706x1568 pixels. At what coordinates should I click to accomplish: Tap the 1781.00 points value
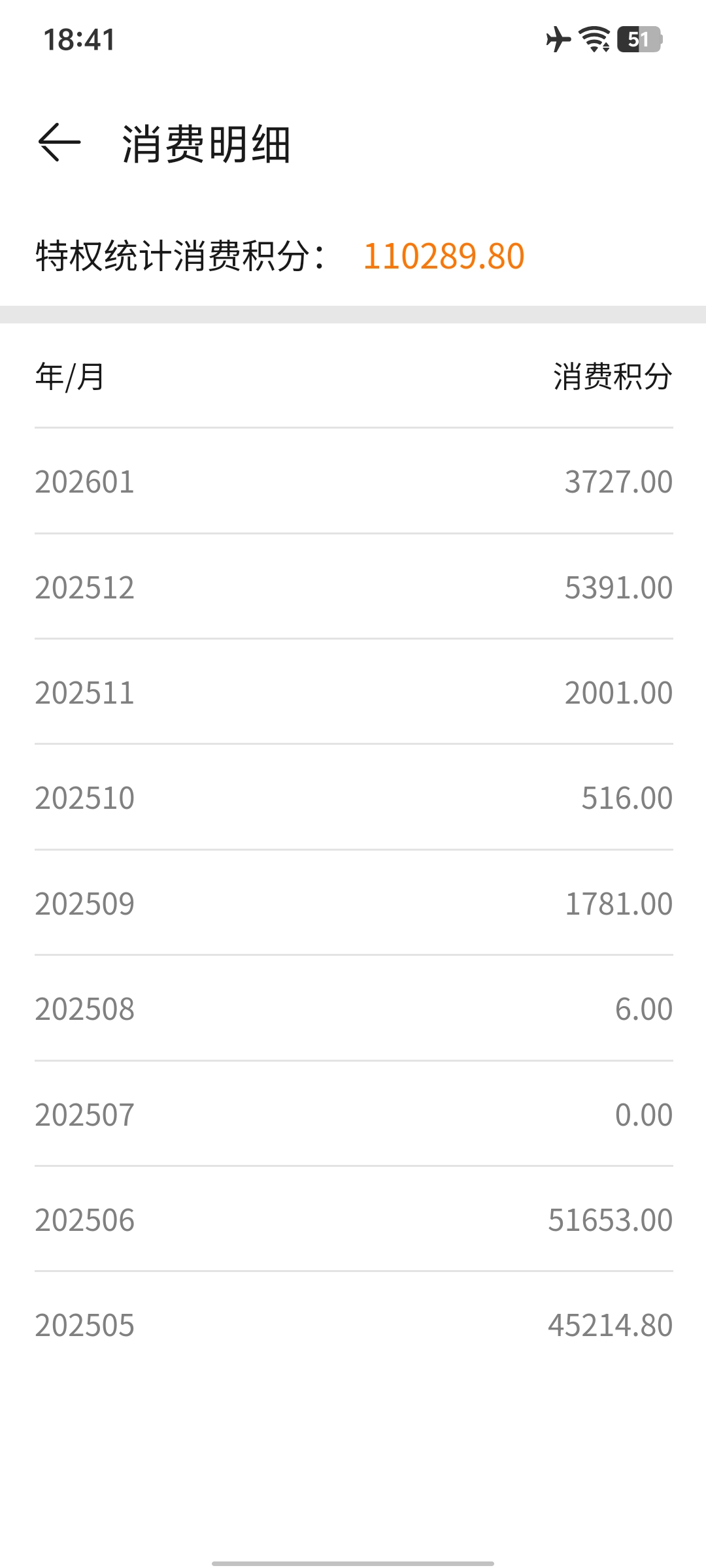(618, 904)
